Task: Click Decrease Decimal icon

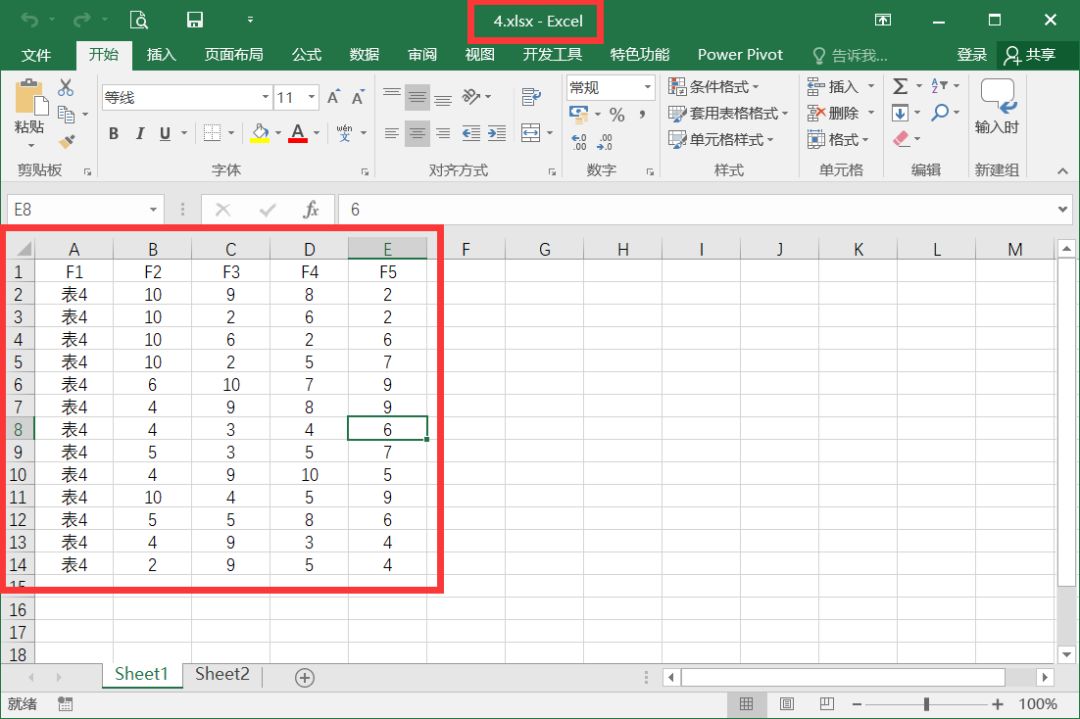Action: 605,142
